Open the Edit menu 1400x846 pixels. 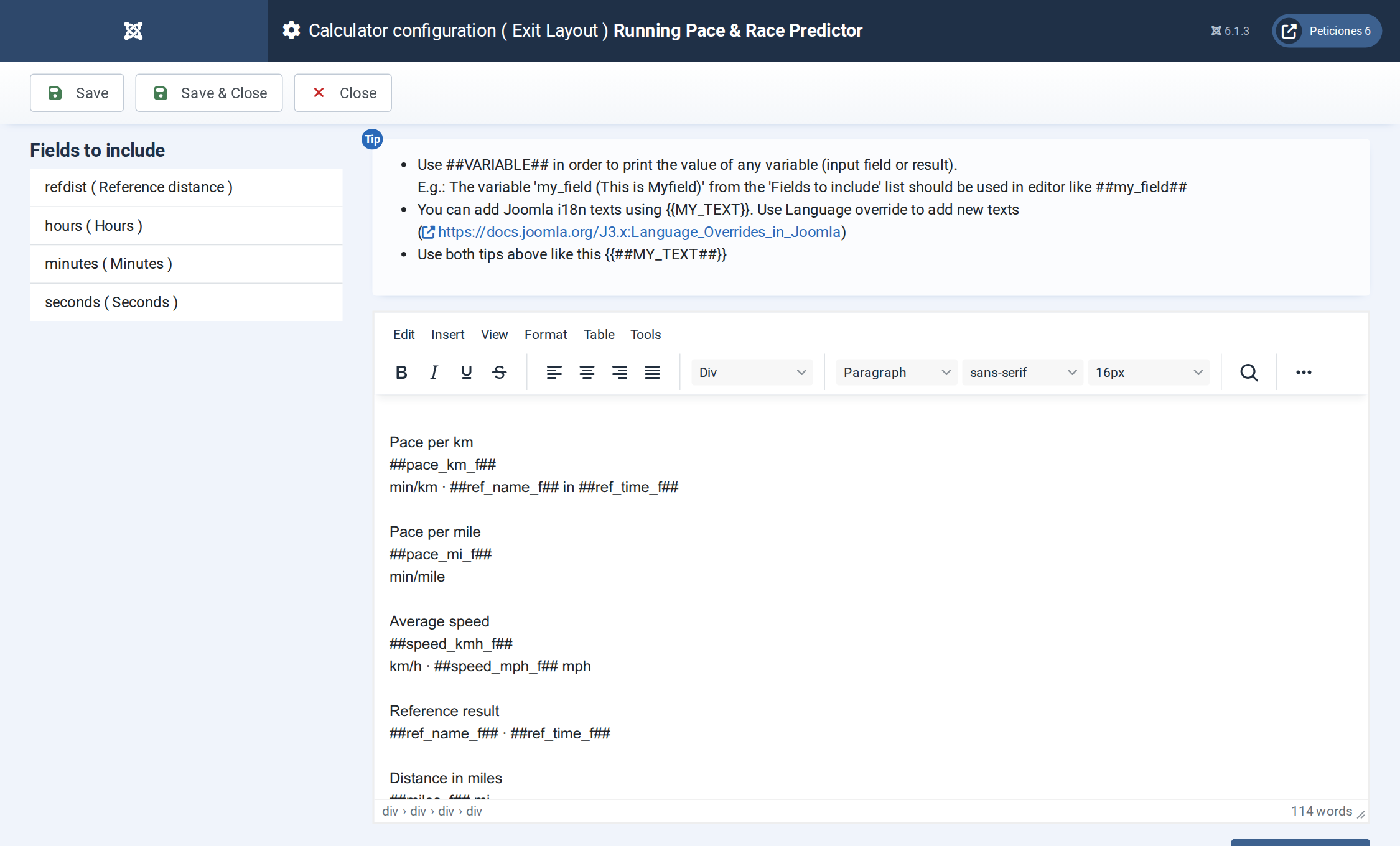(x=404, y=334)
